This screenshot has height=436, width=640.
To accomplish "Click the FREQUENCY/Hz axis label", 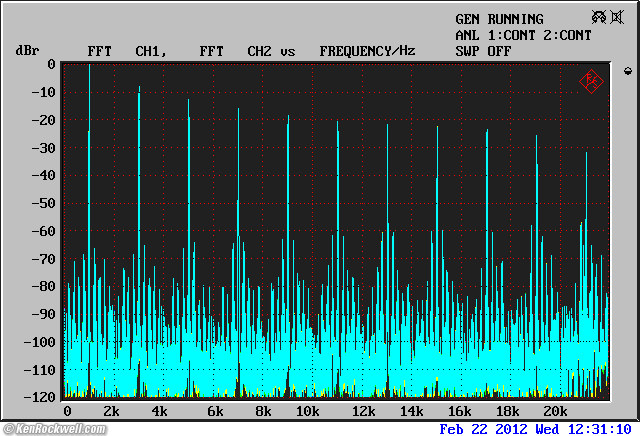I will 367,50.
